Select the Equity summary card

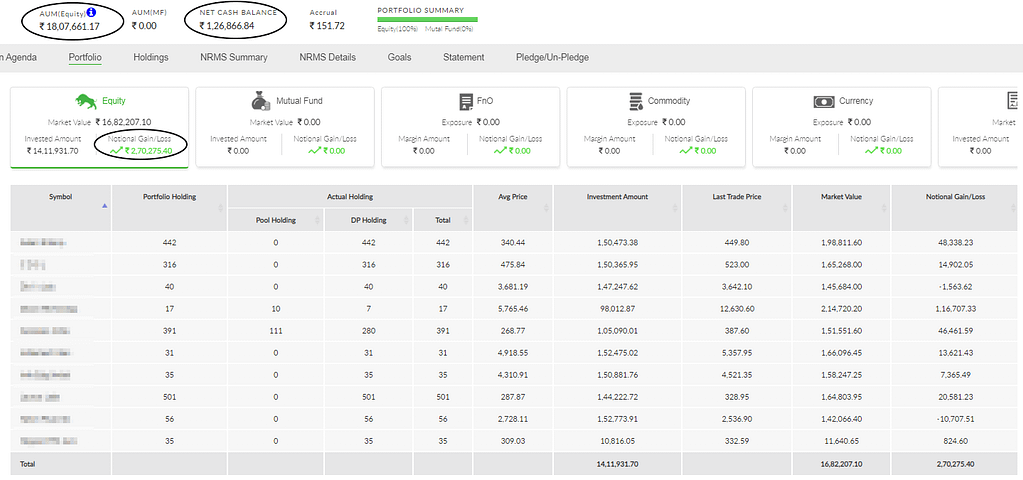(100, 127)
